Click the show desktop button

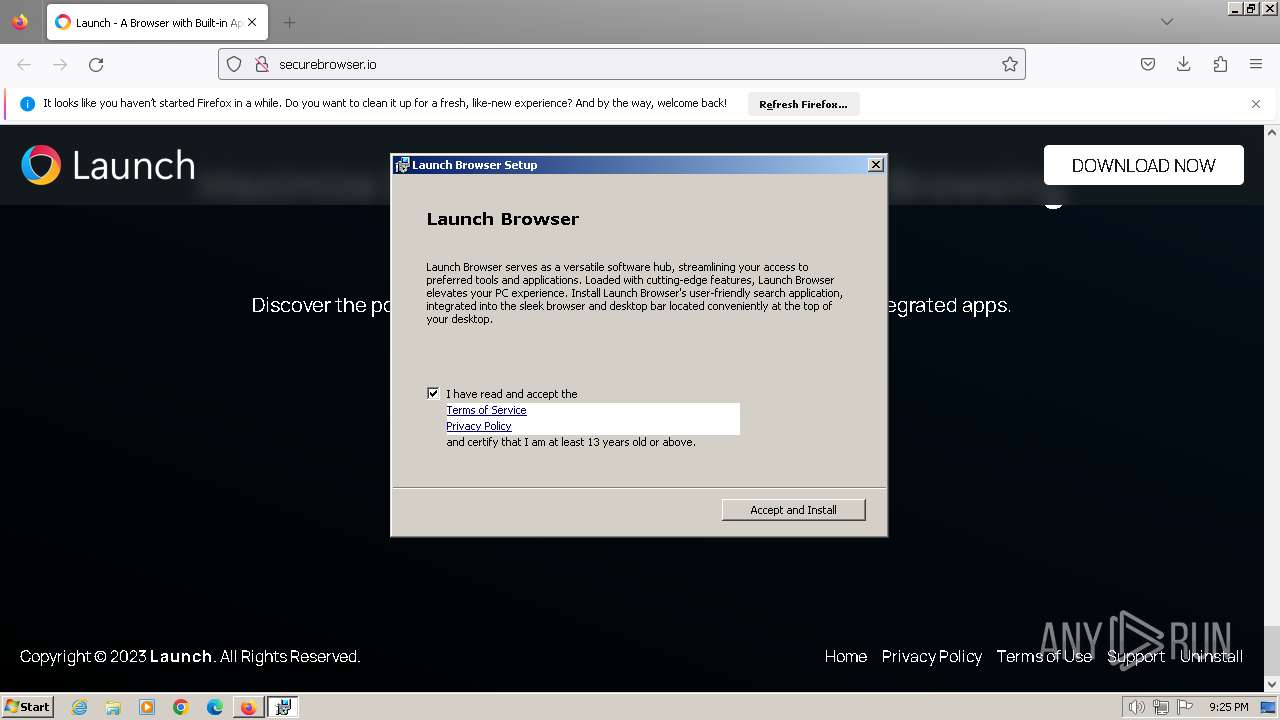pos(1269,707)
